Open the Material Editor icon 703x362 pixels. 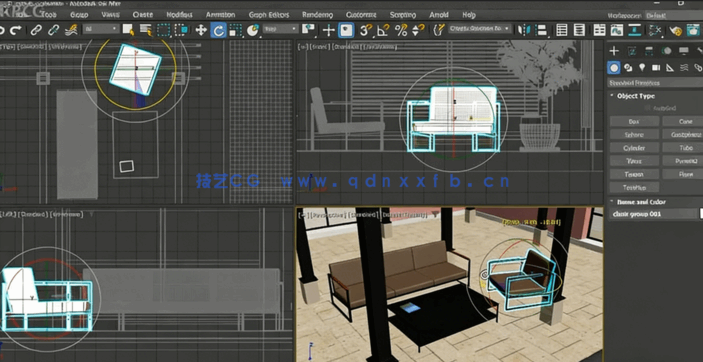pyautogui.click(x=655, y=30)
